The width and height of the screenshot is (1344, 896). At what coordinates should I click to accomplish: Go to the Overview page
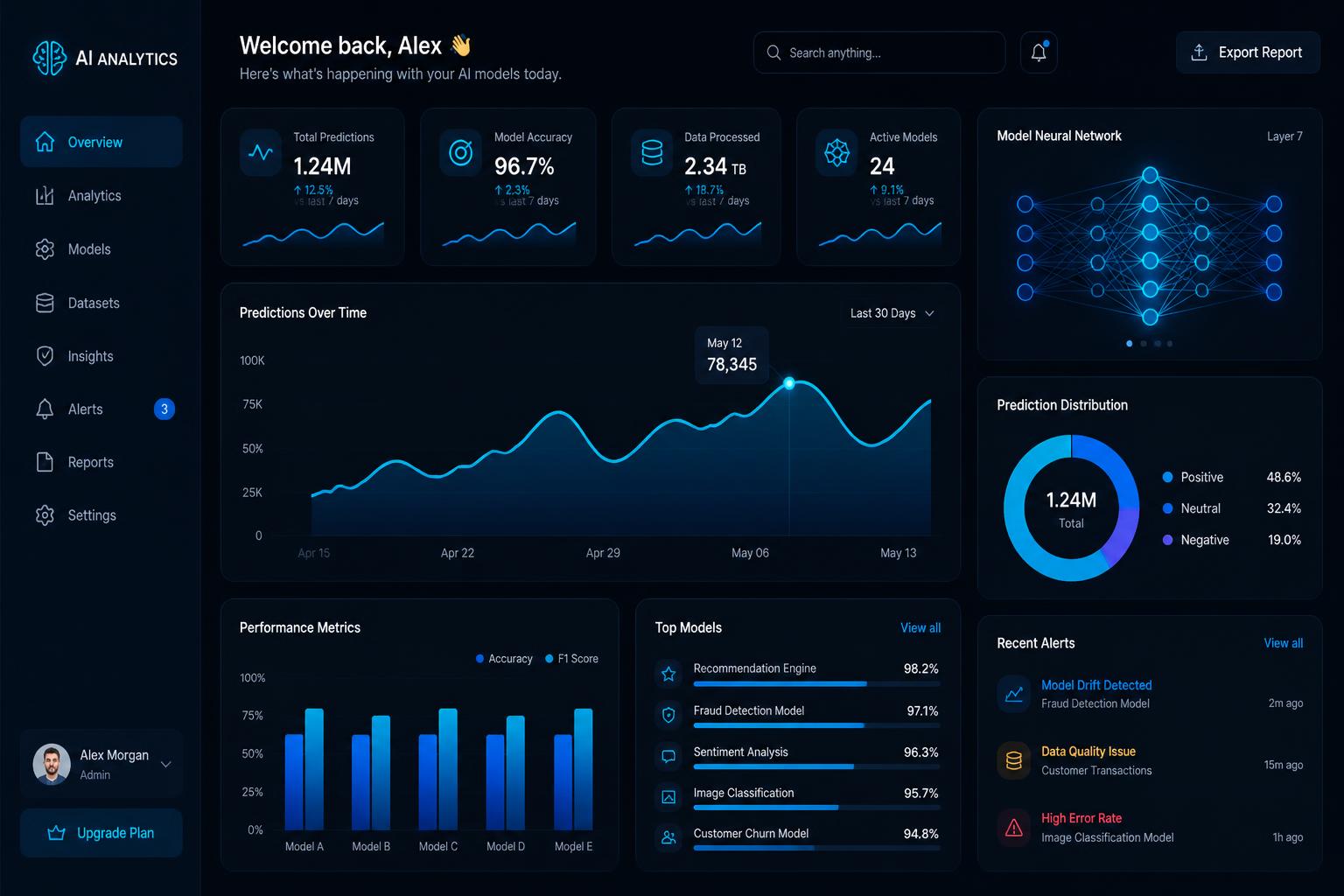(101, 142)
